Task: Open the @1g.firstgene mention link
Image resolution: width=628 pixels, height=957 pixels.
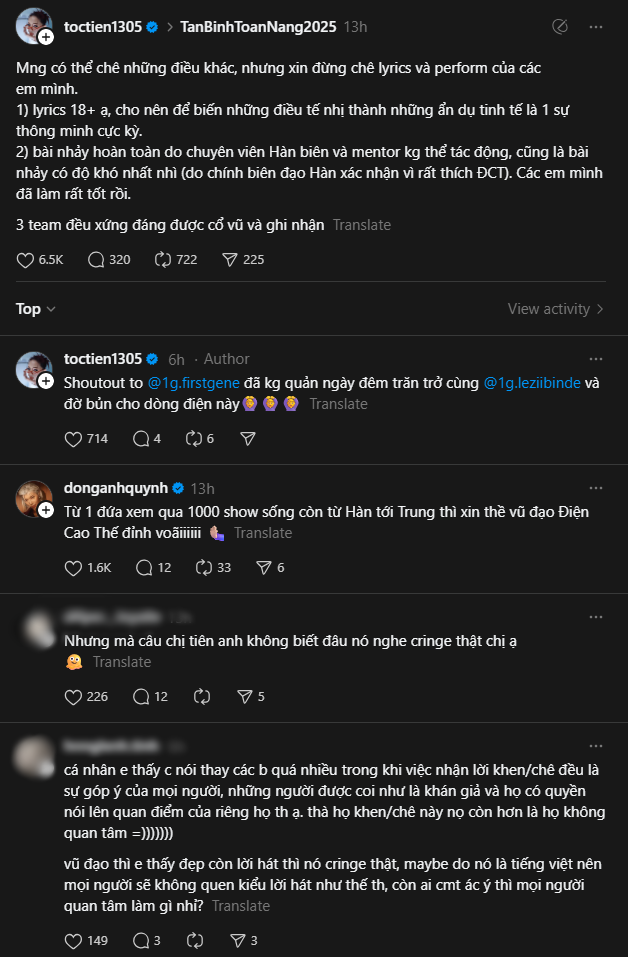Action: pyautogui.click(x=193, y=383)
